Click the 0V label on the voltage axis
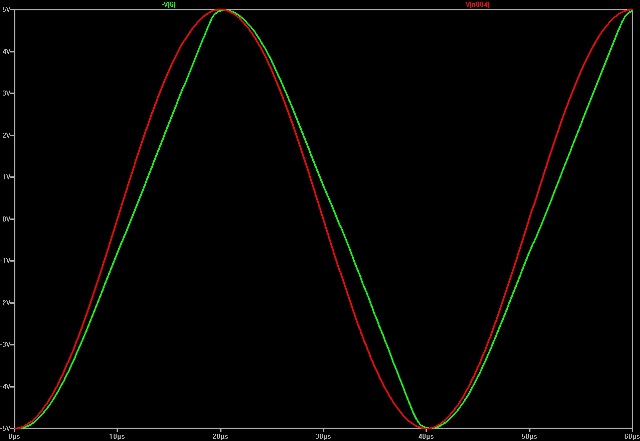This screenshot has height=441, width=640. coord(6,219)
